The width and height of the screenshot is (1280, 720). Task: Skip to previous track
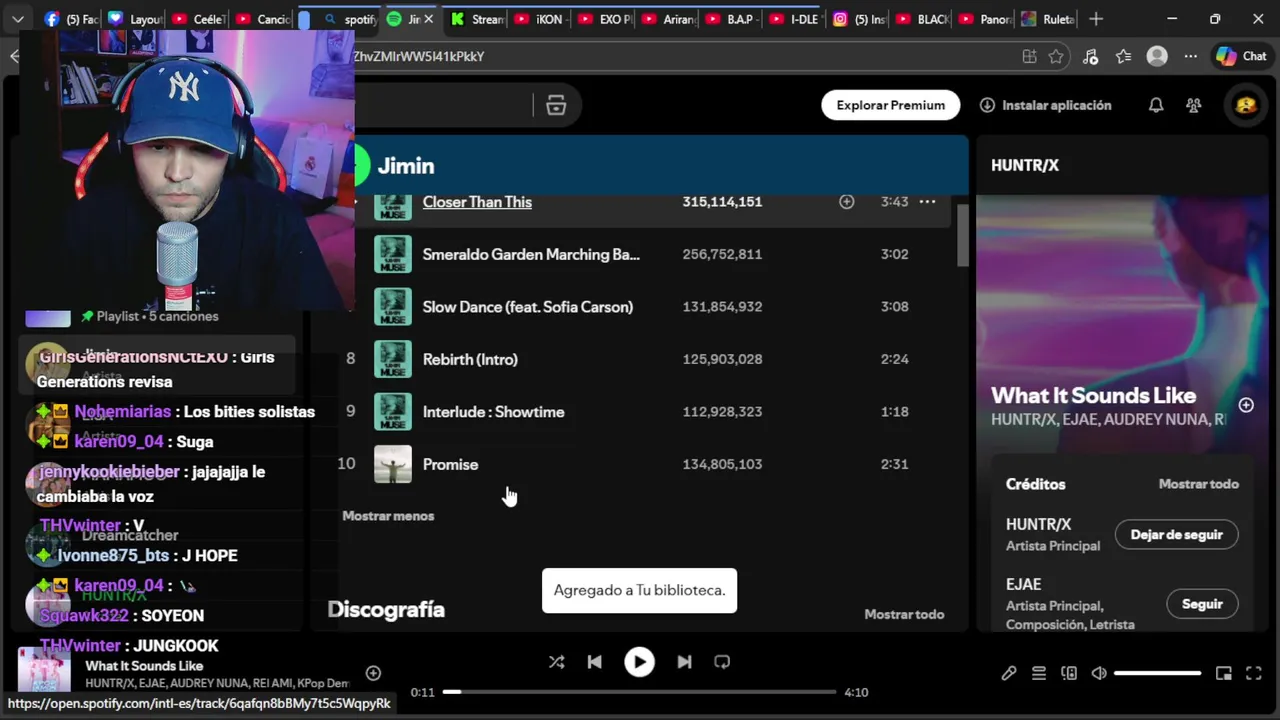pyautogui.click(x=595, y=662)
